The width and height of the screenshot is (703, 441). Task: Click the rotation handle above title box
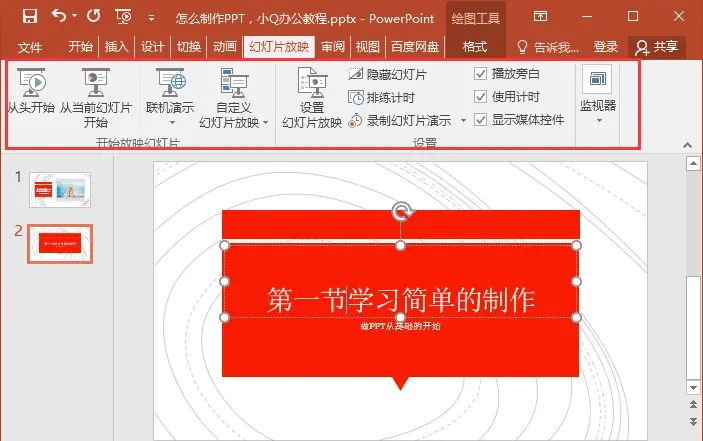click(401, 211)
